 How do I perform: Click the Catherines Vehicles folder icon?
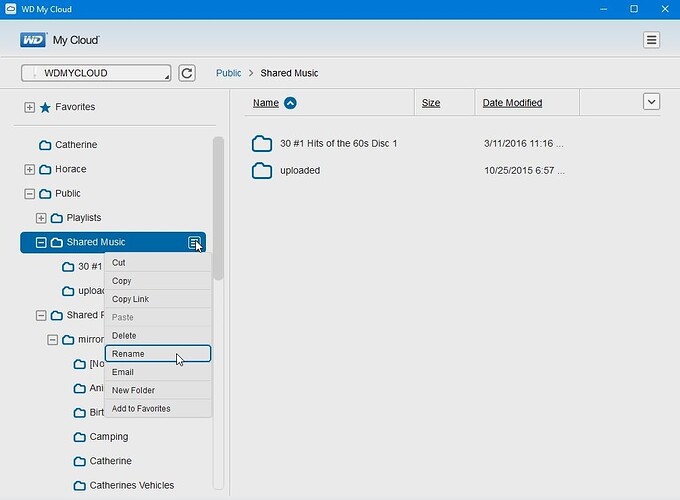79,485
